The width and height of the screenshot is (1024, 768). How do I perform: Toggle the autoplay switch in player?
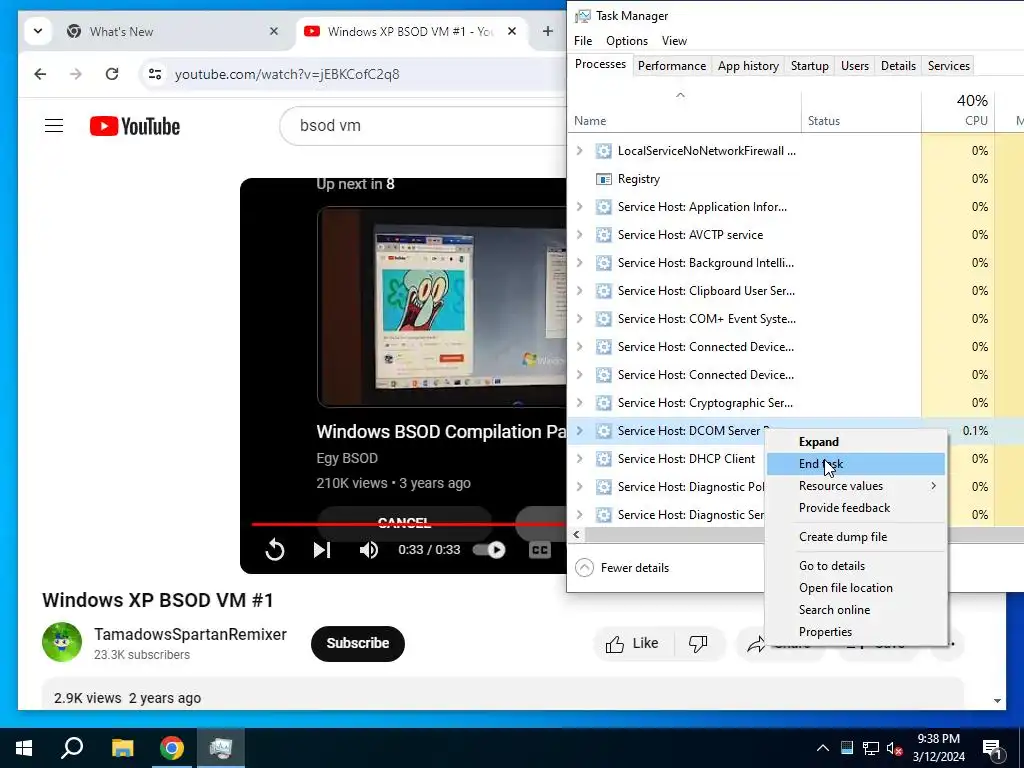coord(489,550)
